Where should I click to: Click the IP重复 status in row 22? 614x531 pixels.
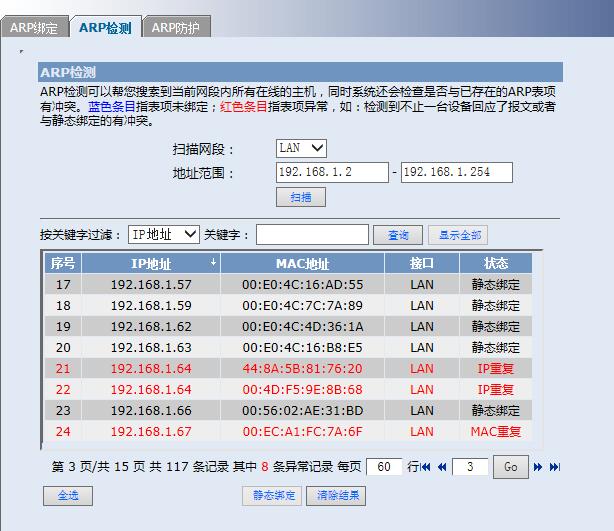point(496,390)
